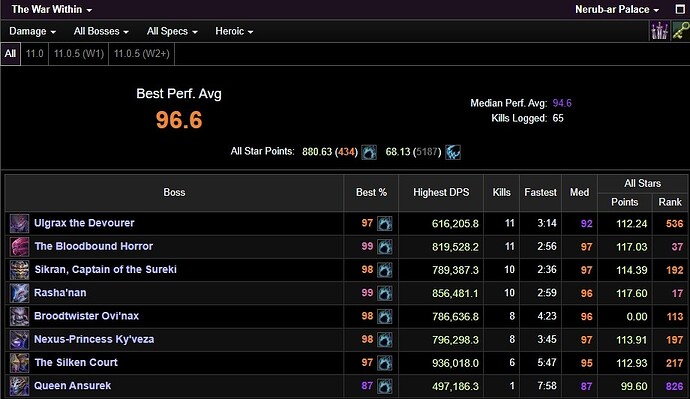The width and height of the screenshot is (690, 399).
Task: Sort by Fastest column header
Action: (540, 193)
